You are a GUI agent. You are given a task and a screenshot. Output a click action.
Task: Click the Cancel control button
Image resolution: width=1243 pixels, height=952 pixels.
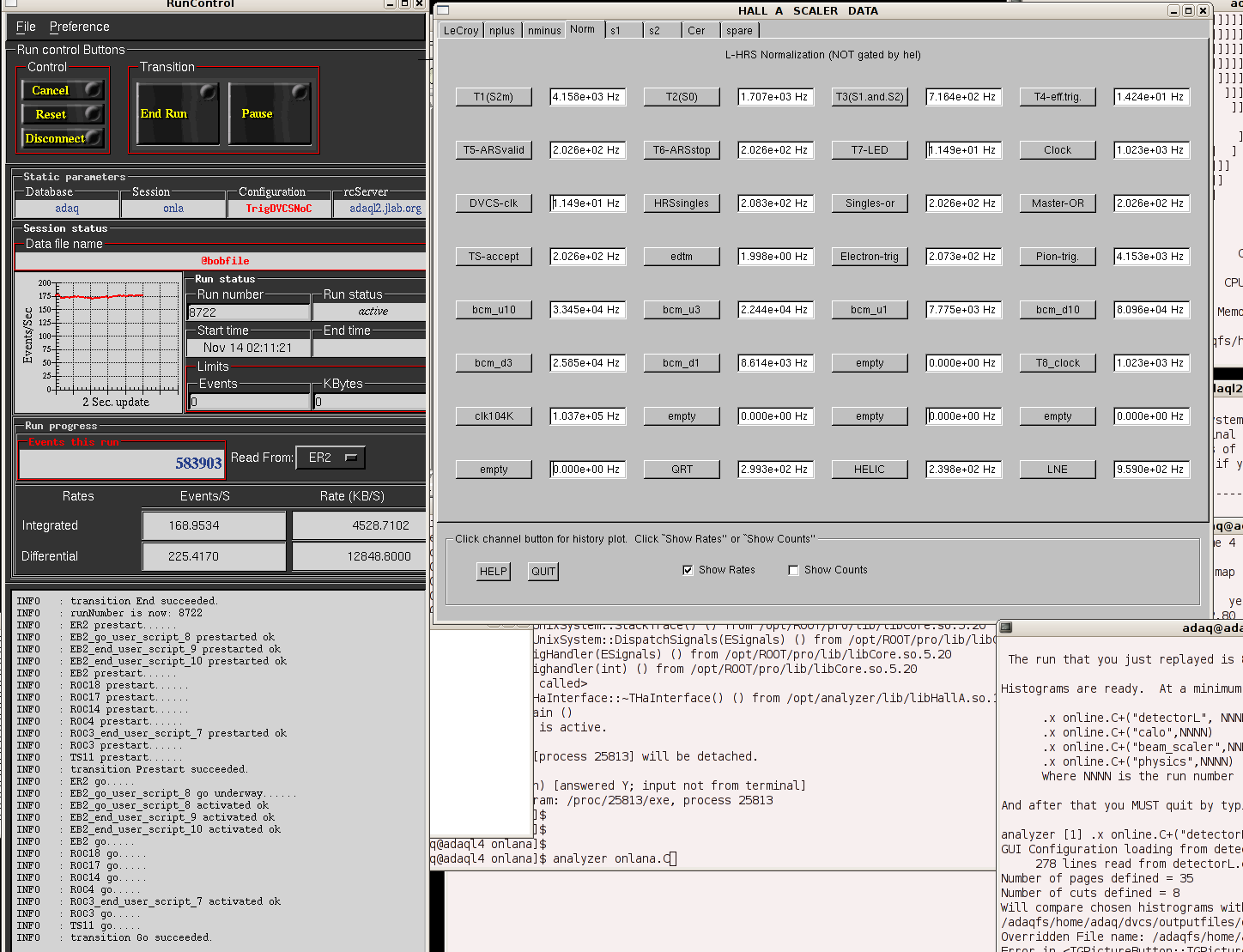tap(63, 90)
